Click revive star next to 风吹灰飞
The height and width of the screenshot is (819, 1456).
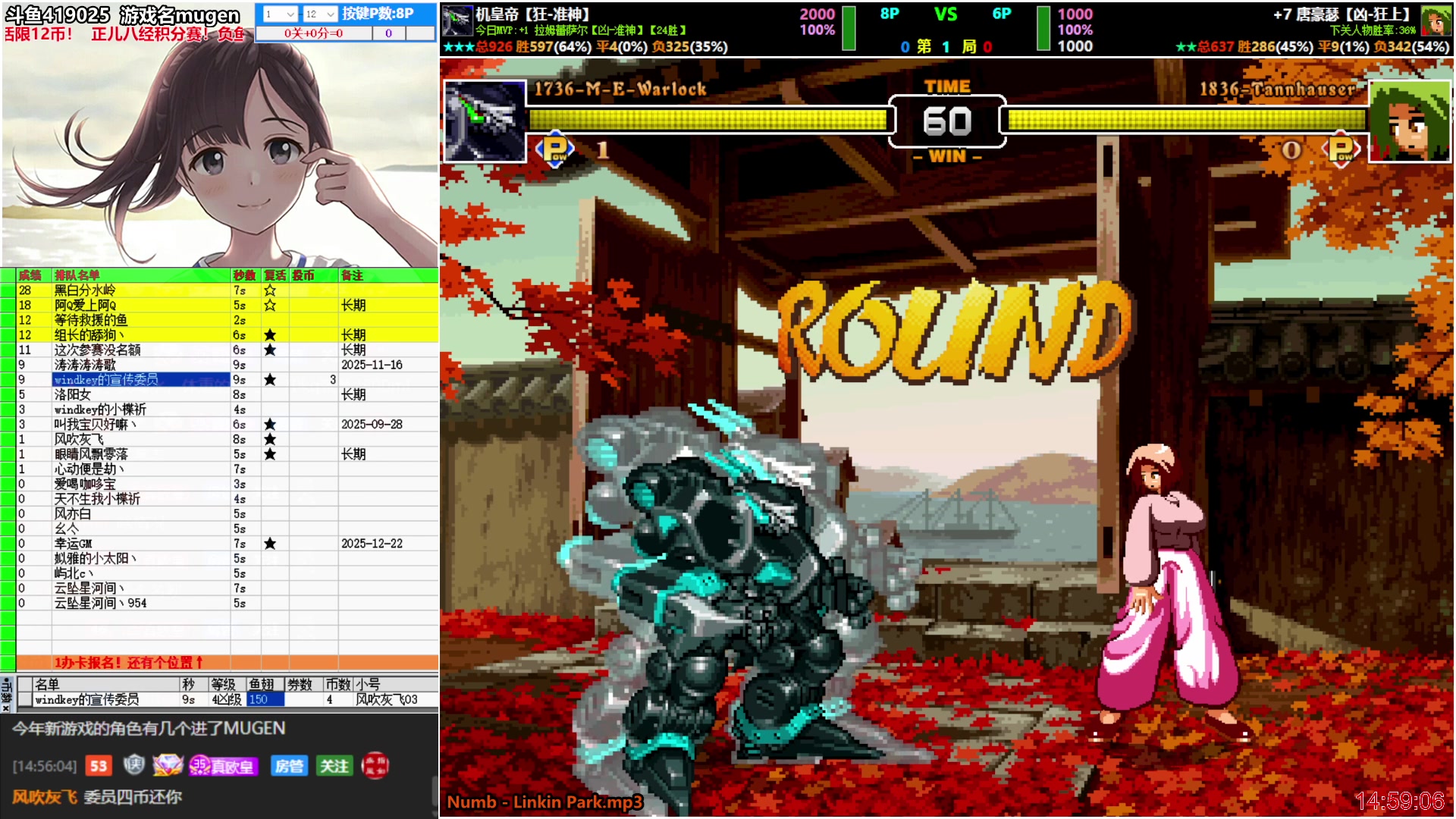point(270,439)
